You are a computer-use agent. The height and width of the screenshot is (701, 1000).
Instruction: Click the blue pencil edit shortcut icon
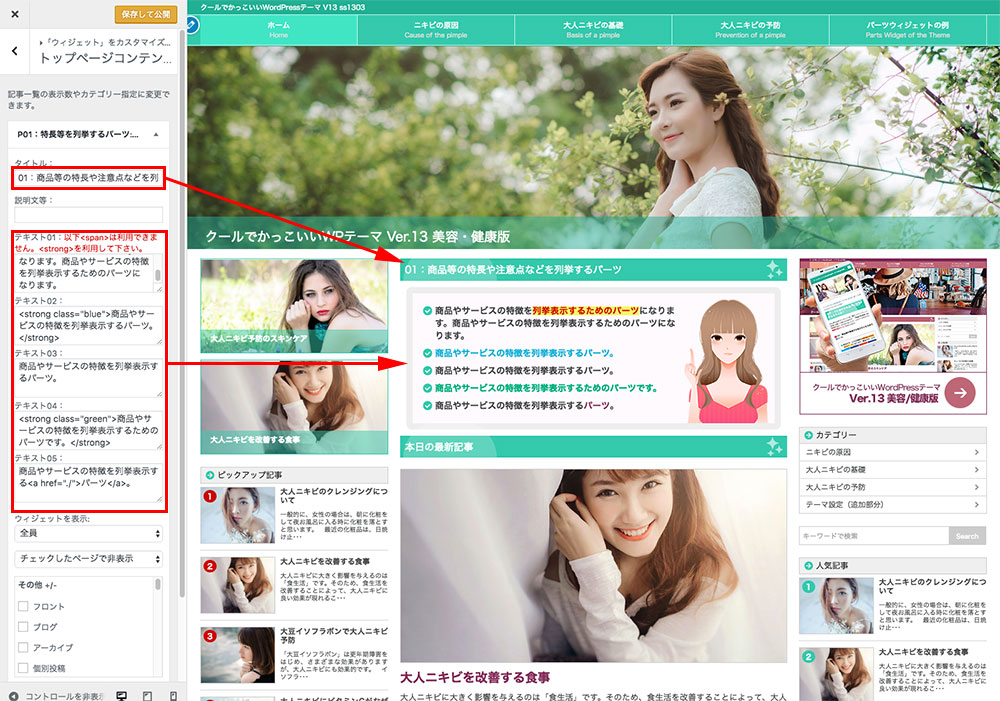(193, 23)
